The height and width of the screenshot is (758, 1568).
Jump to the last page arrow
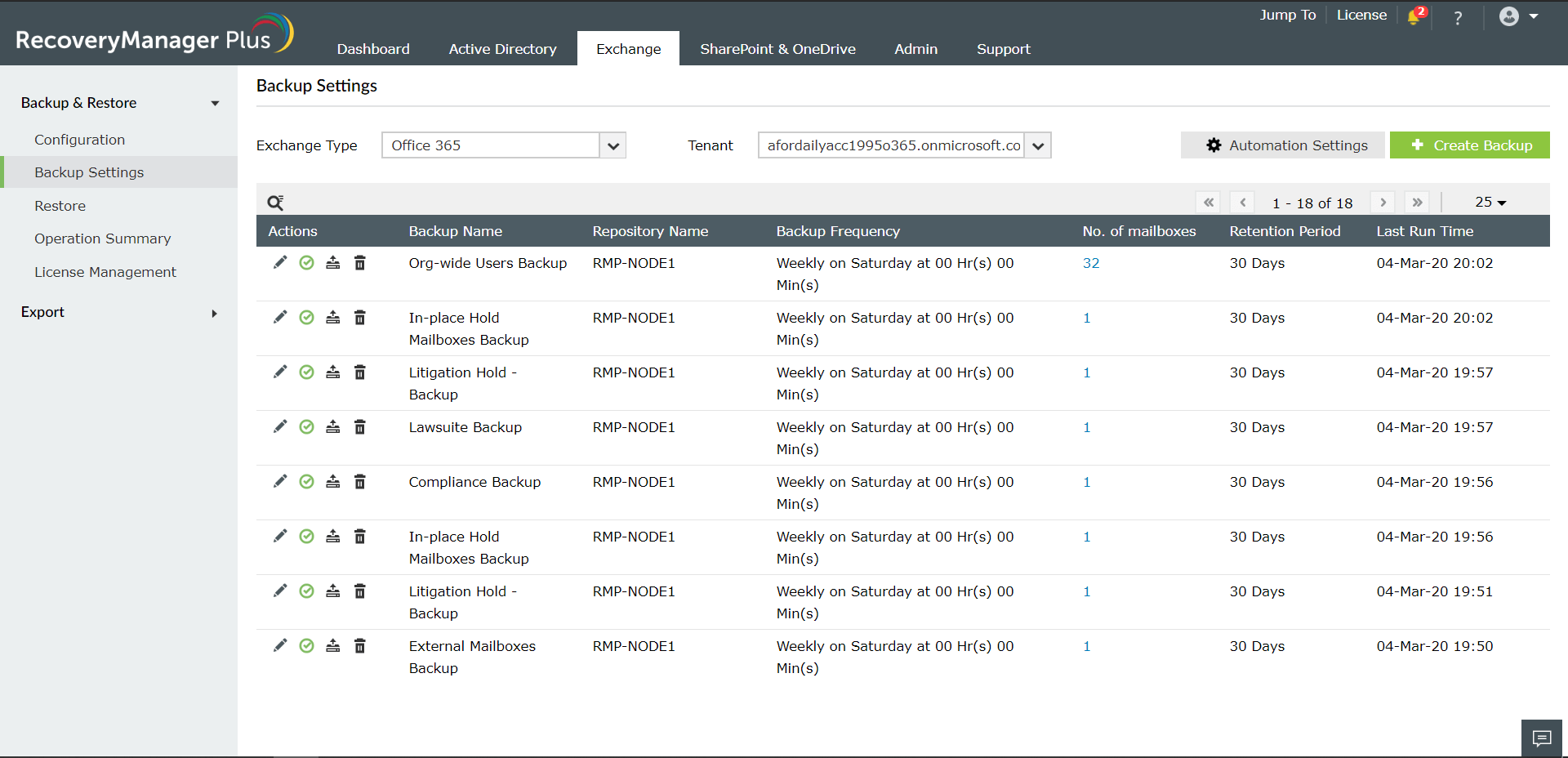pos(1417,202)
